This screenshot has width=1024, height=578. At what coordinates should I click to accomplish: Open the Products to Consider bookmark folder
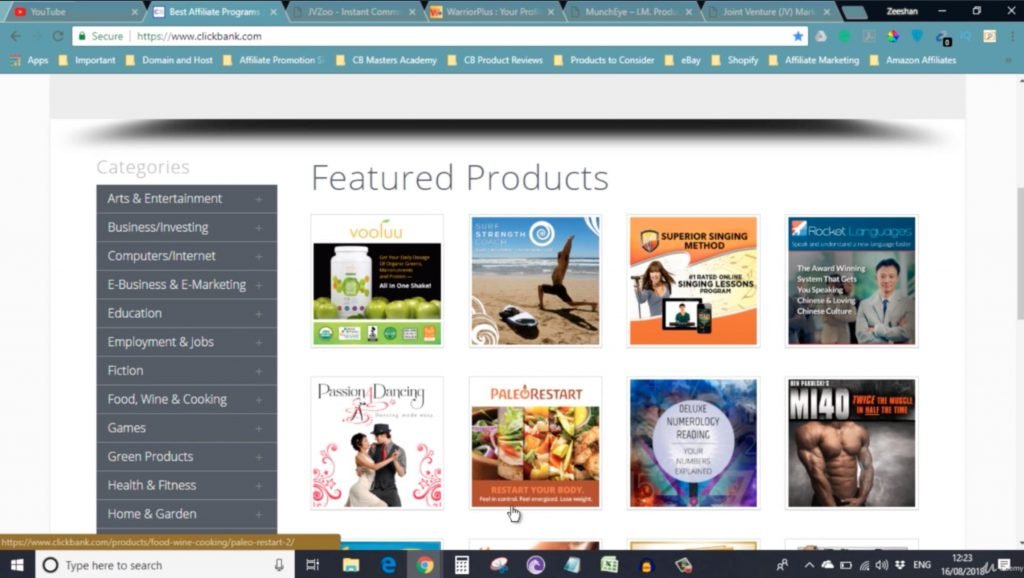pos(603,60)
